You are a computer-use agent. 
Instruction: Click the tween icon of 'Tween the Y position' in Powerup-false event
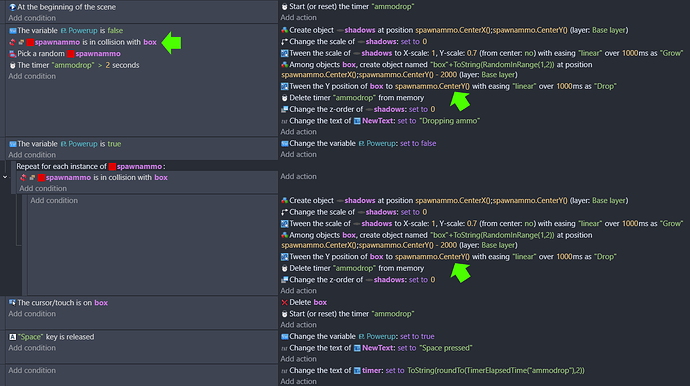pos(284,86)
